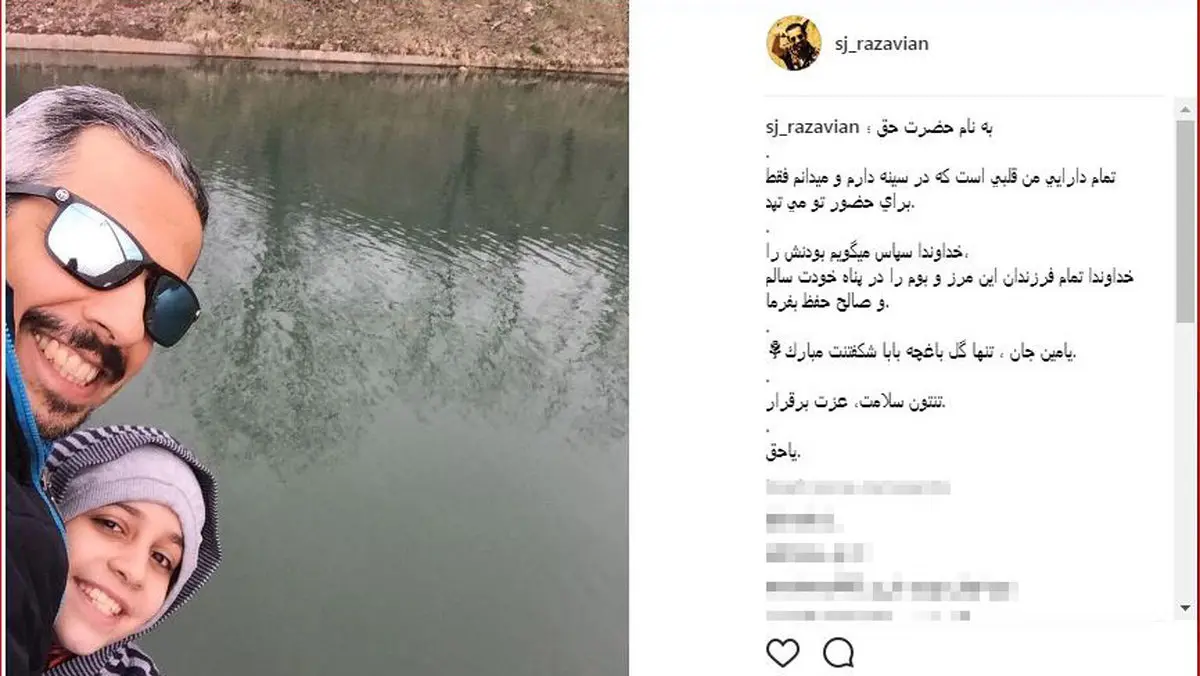Click the empty scrollbar track below the thumb
1200x676 pixels.
pos(1185,460)
